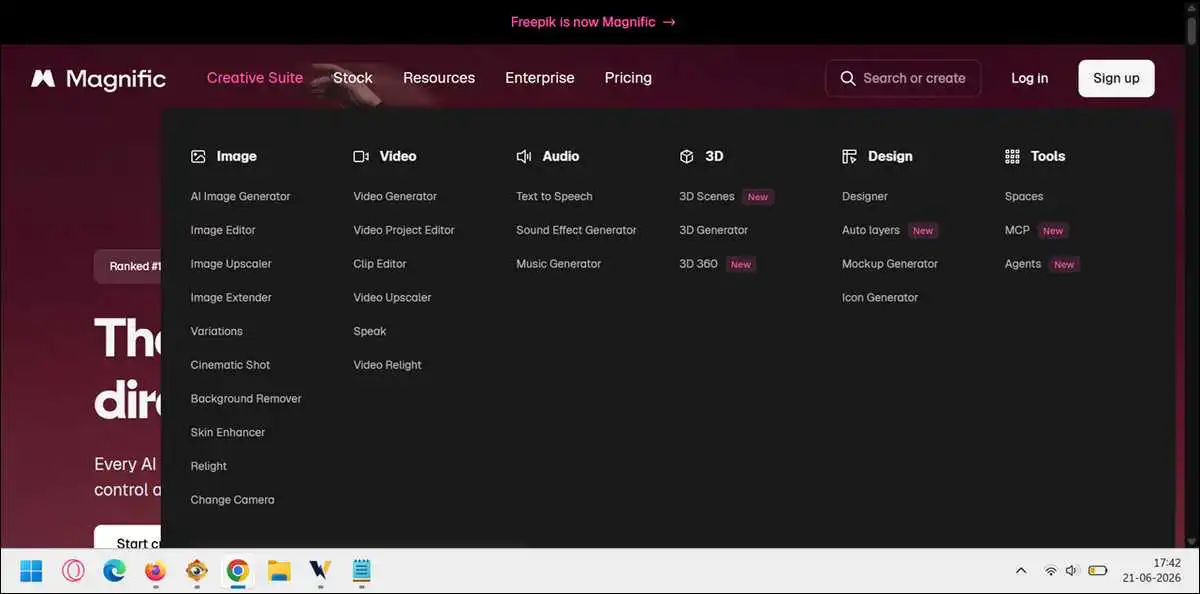Click the Image category icon

tap(198, 156)
